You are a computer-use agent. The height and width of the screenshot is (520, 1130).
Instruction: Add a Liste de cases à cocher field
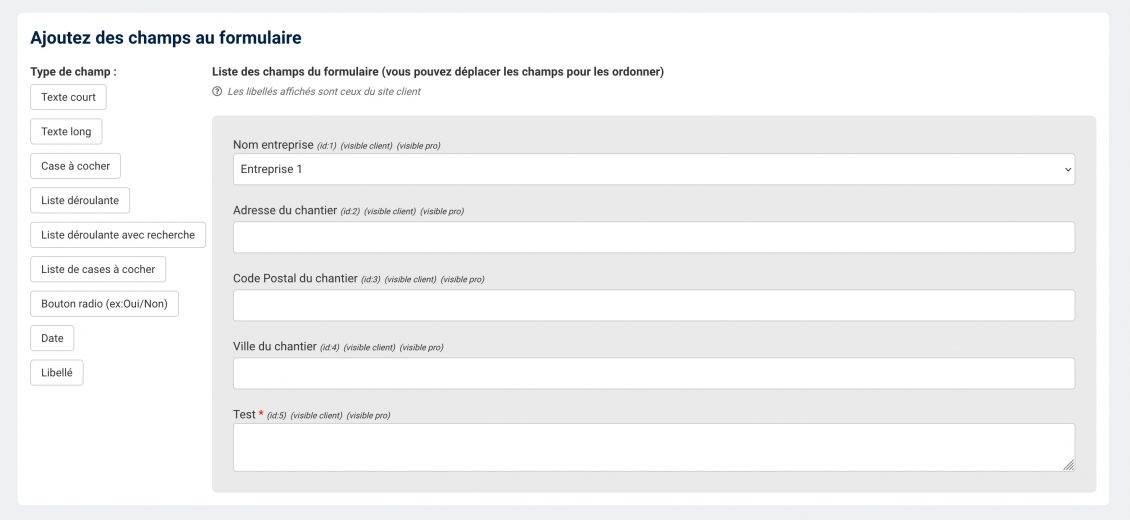98,269
